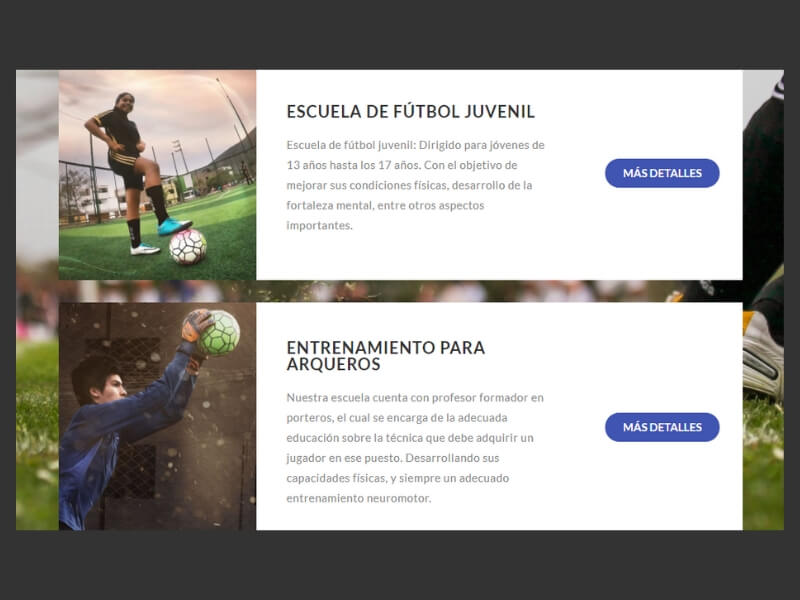Viewport: 800px width, 600px height.
Task: Click the dark margin below the cards
Action: 400,565
